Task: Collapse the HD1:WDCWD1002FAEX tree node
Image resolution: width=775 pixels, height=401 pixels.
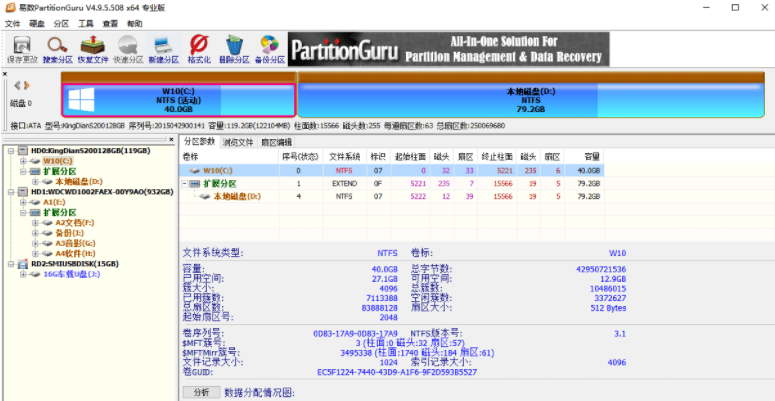Action: tap(11, 192)
